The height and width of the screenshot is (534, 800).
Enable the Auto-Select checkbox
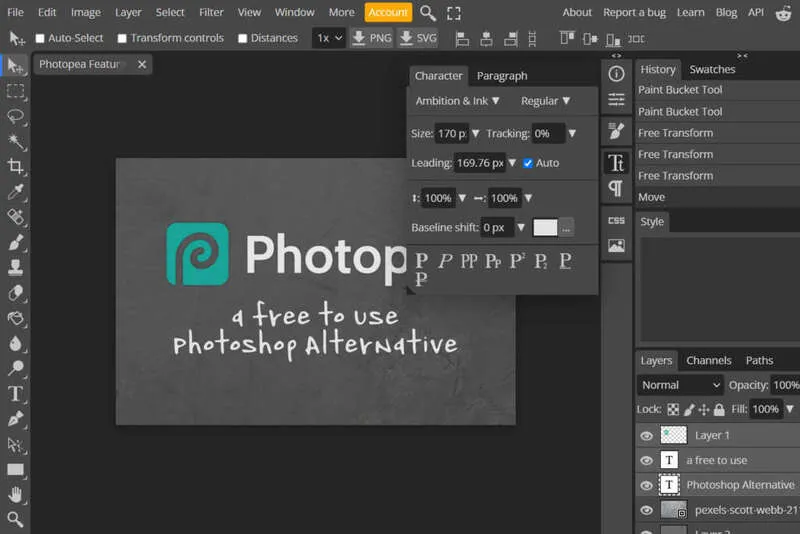click(x=40, y=38)
